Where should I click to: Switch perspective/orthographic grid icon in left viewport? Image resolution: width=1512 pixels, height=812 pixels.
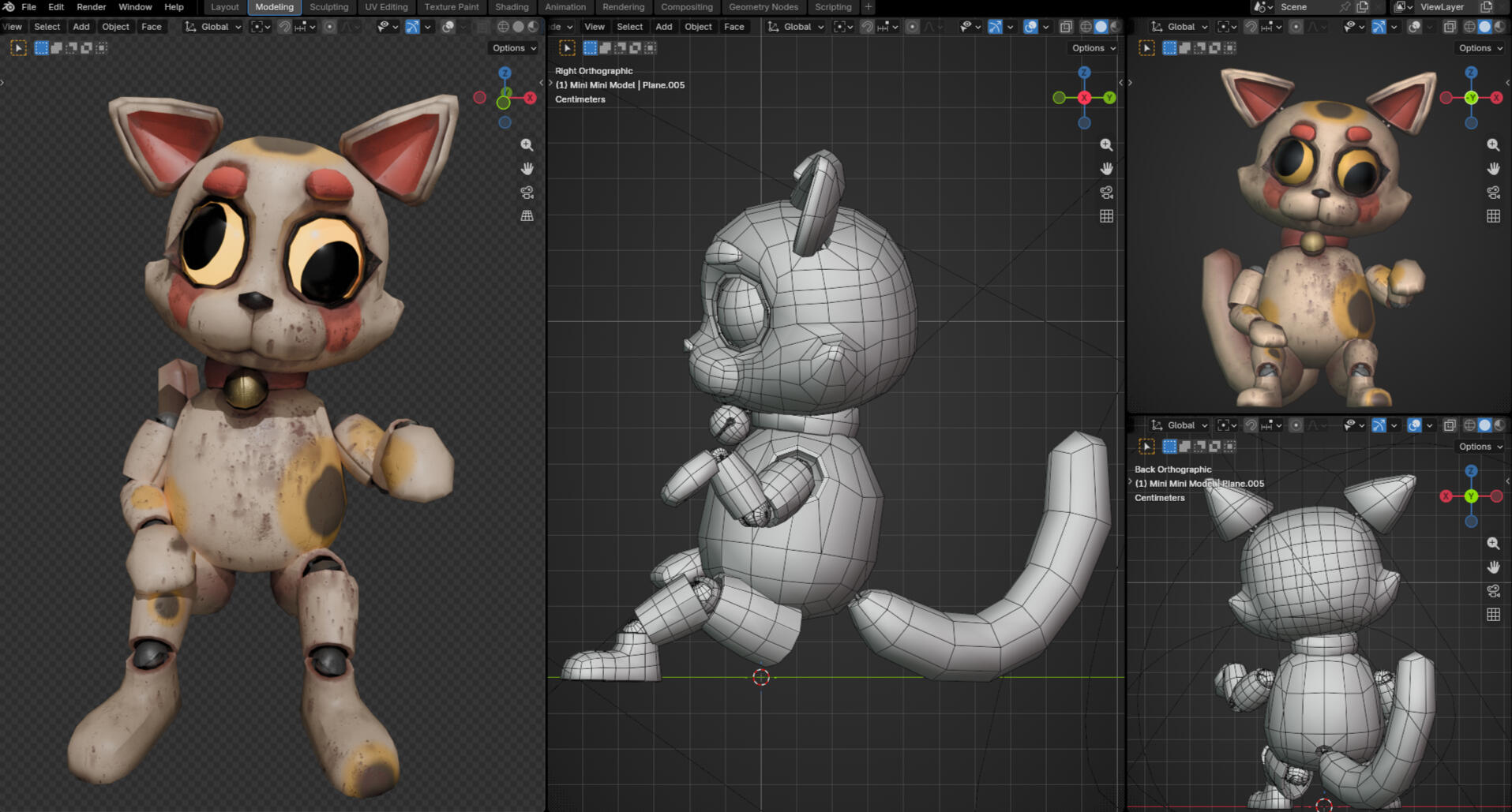click(x=527, y=216)
